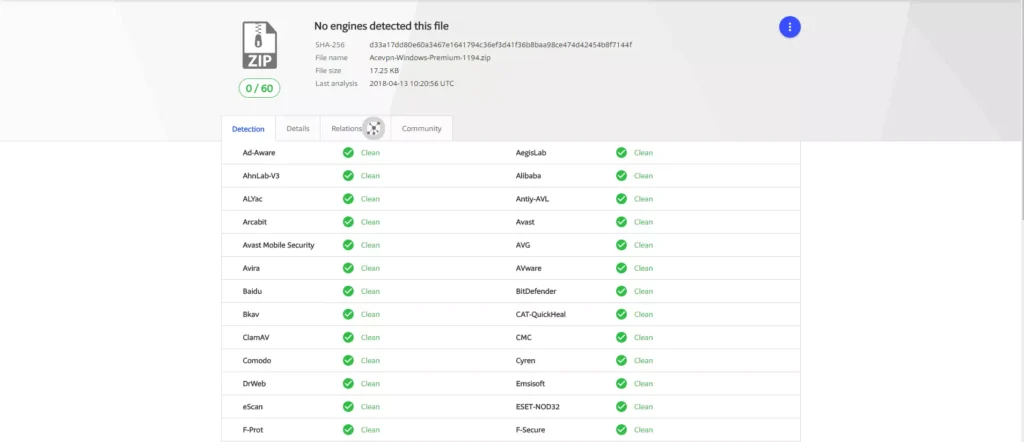1024x442 pixels.
Task: Click the CAT-QuickHeal engine name
Action: pos(541,314)
